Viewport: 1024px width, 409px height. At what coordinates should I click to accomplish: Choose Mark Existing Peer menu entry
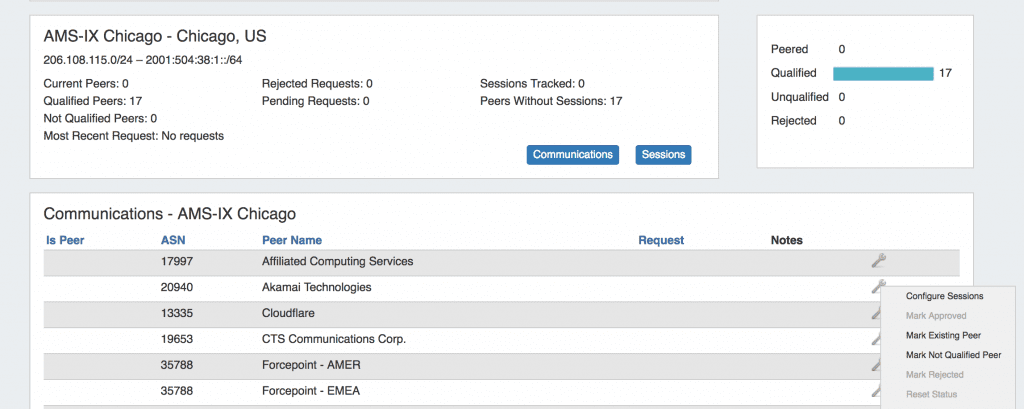click(943, 335)
